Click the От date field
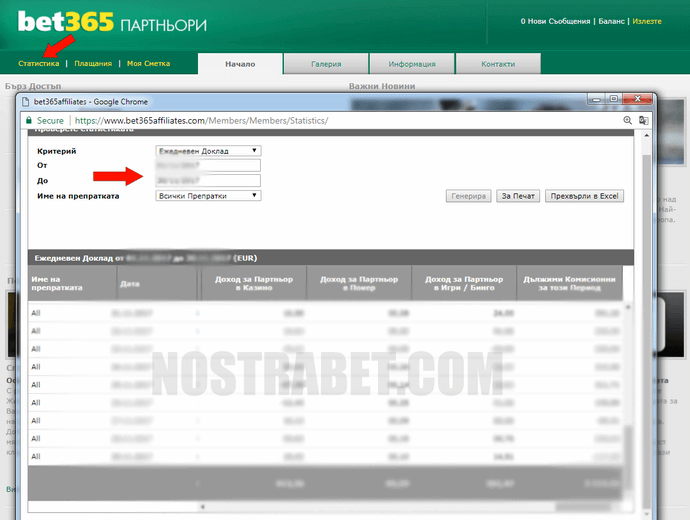Screen dimensions: 690x520 point(208,165)
